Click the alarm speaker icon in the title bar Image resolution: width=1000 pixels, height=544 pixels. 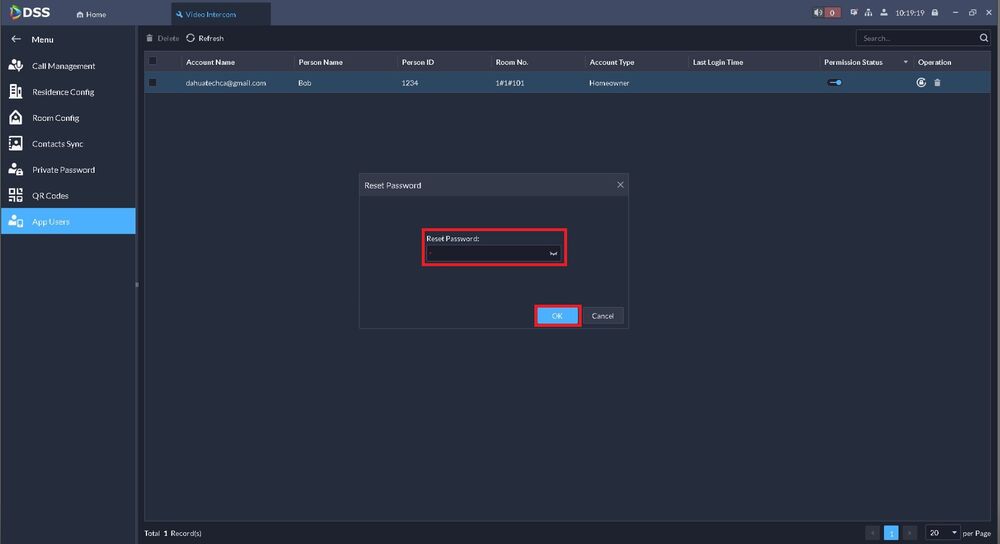[x=819, y=13]
